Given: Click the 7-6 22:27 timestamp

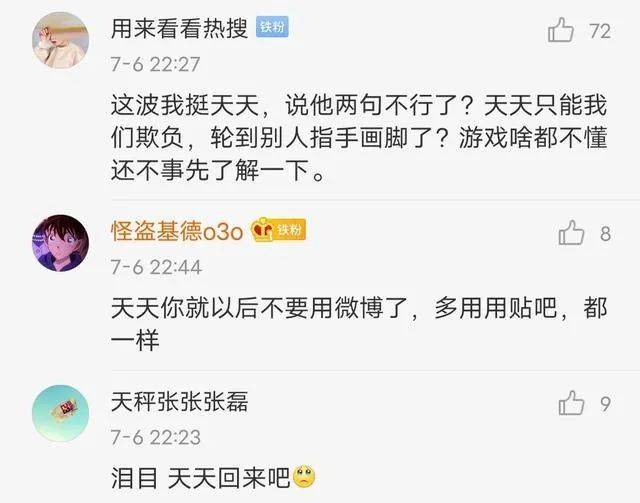Looking at the screenshot, I should pos(156,64).
